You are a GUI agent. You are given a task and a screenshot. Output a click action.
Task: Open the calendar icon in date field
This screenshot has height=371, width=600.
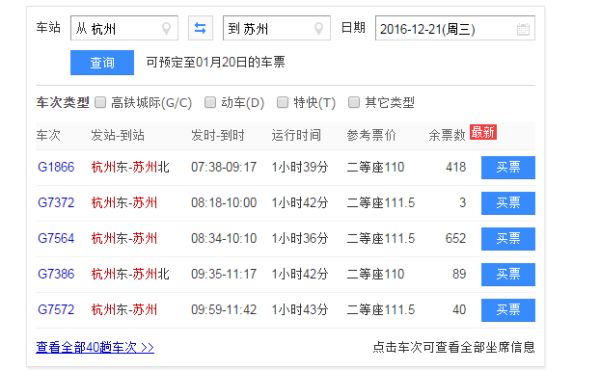(x=523, y=29)
